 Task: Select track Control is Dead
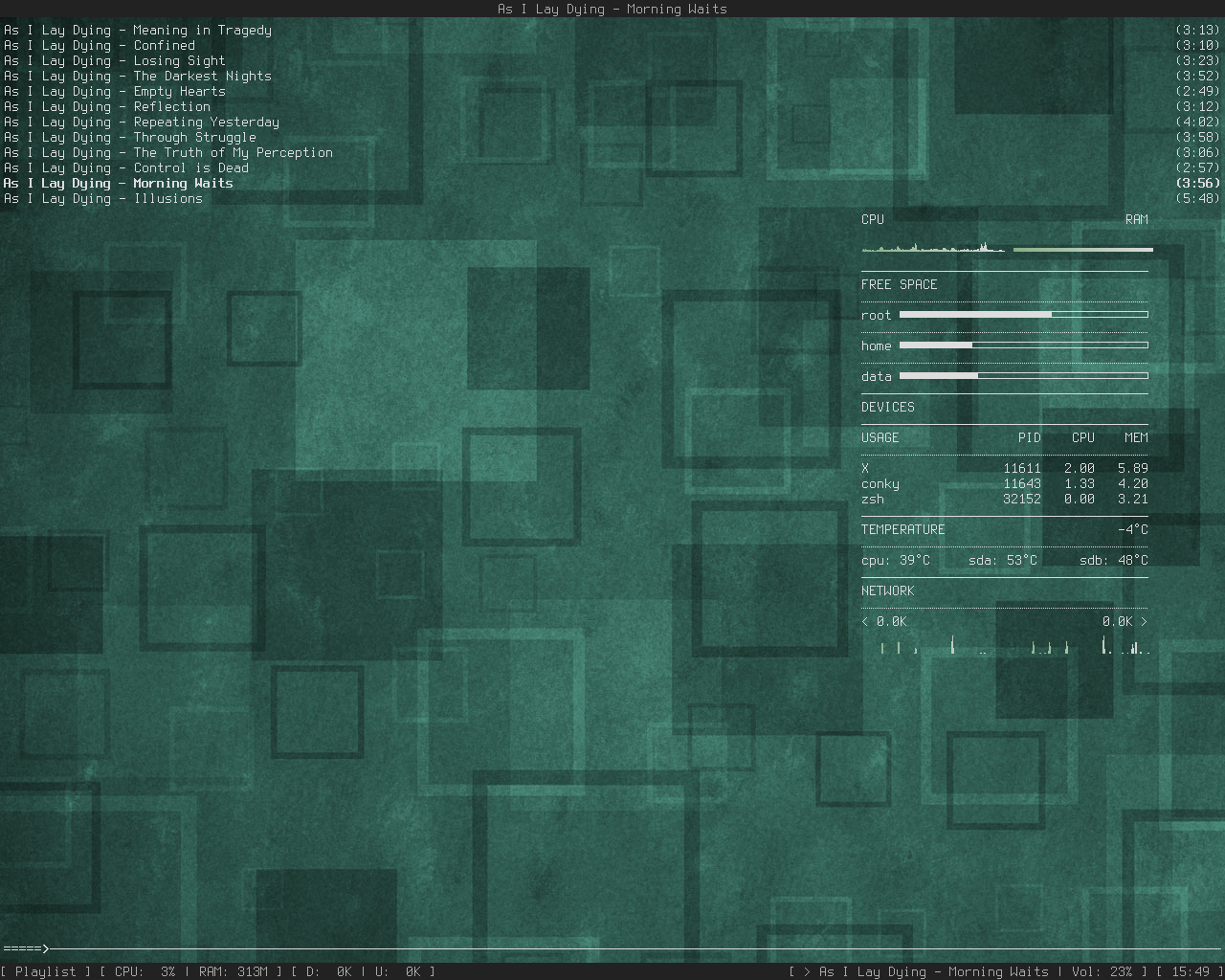126,168
